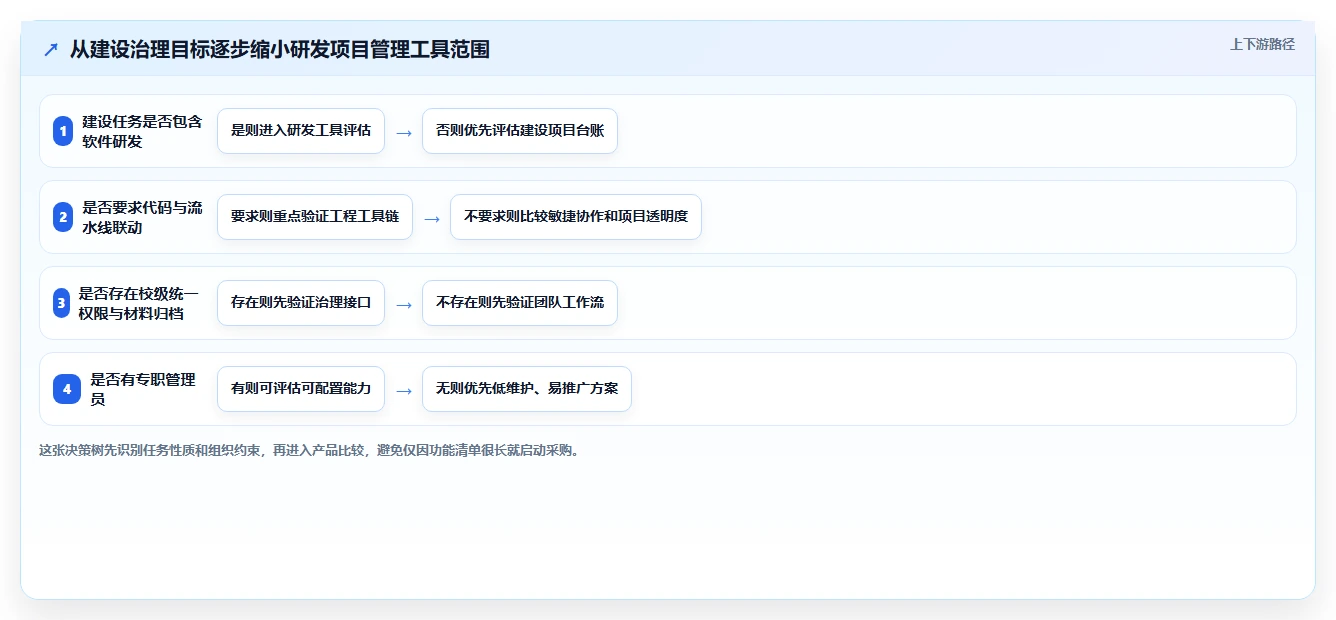Click the step 1 number badge

pyautogui.click(x=63, y=131)
